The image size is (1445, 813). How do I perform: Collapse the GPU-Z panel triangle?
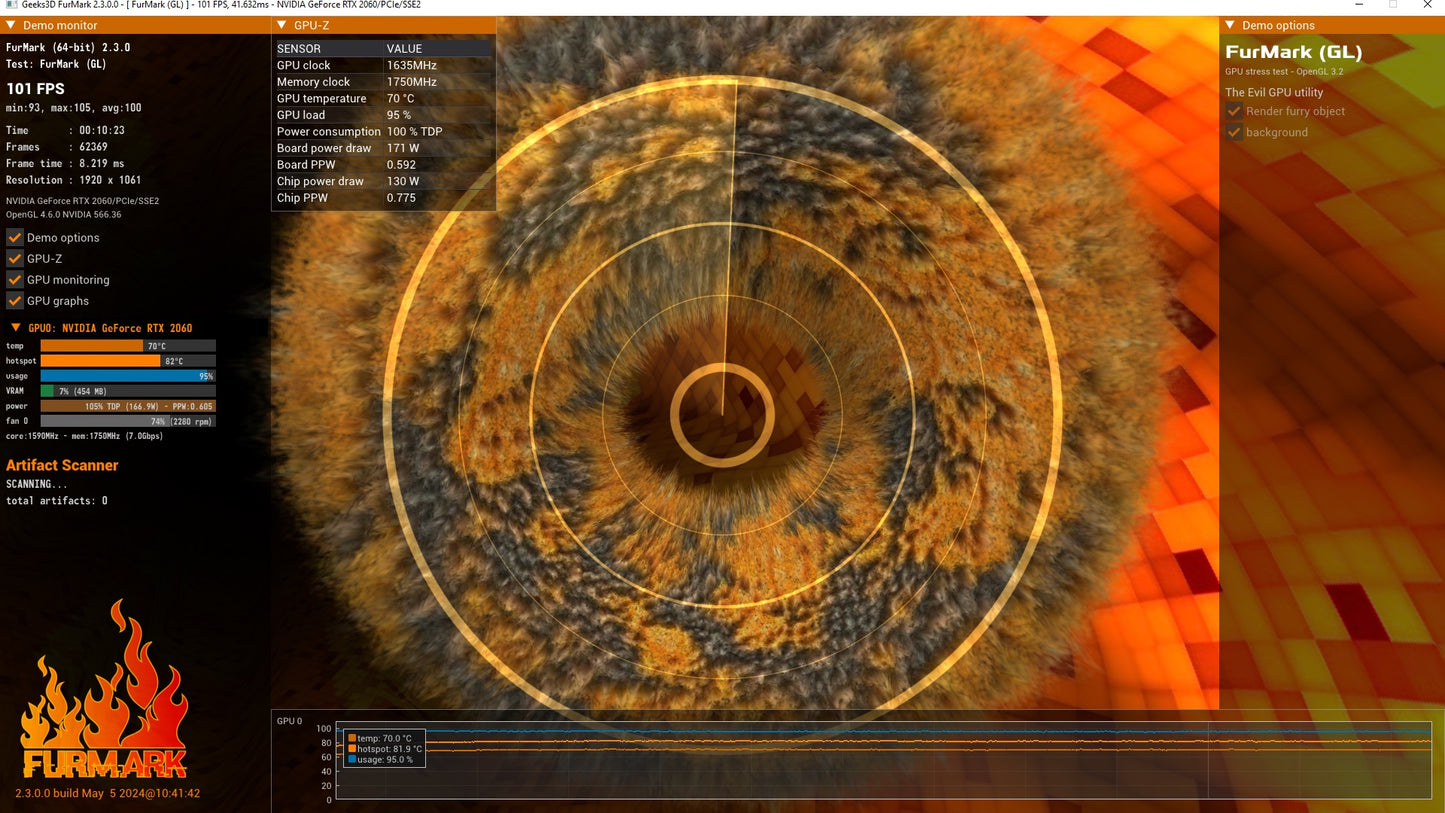282,25
